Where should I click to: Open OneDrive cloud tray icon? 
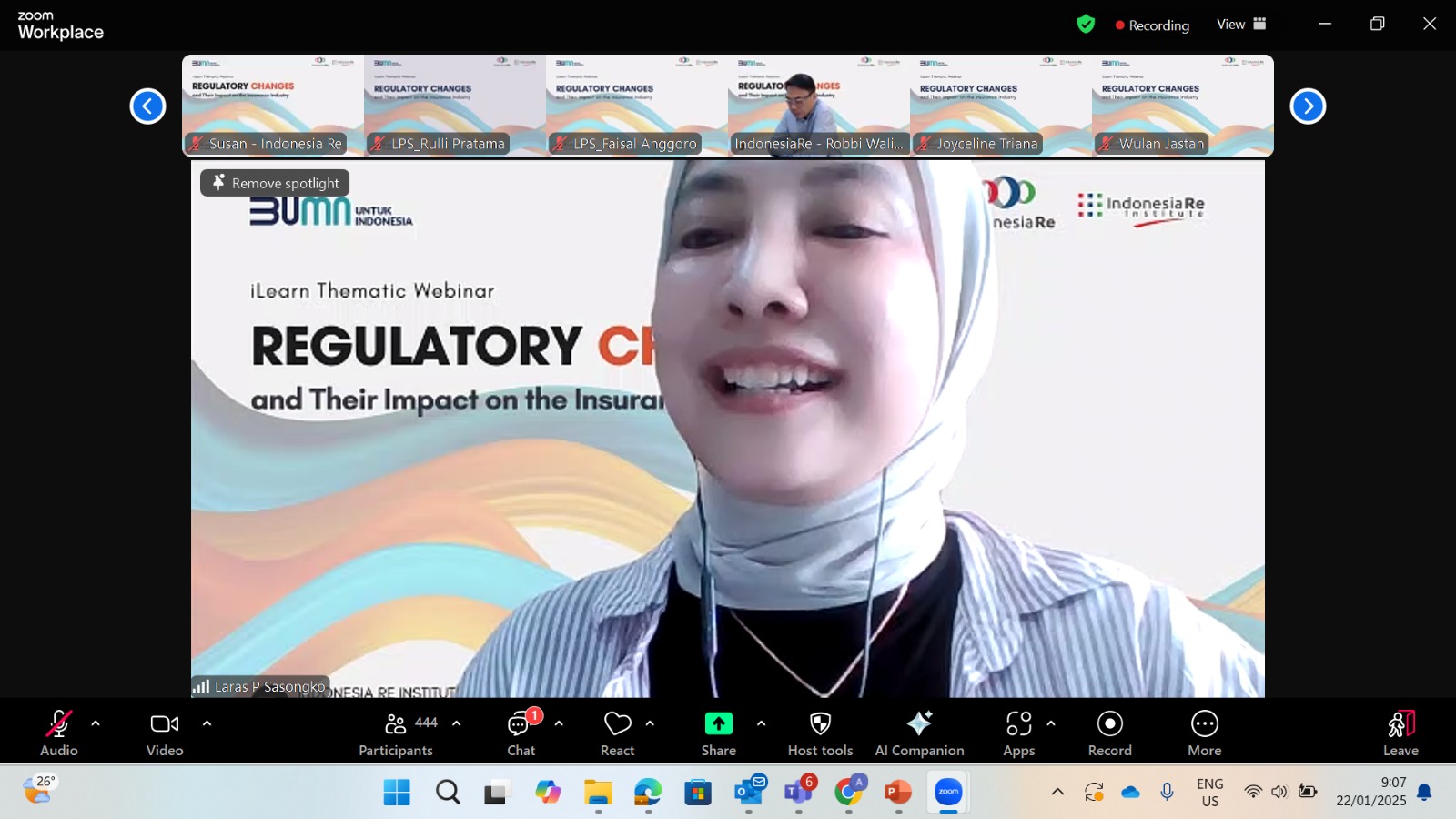[x=1130, y=792]
